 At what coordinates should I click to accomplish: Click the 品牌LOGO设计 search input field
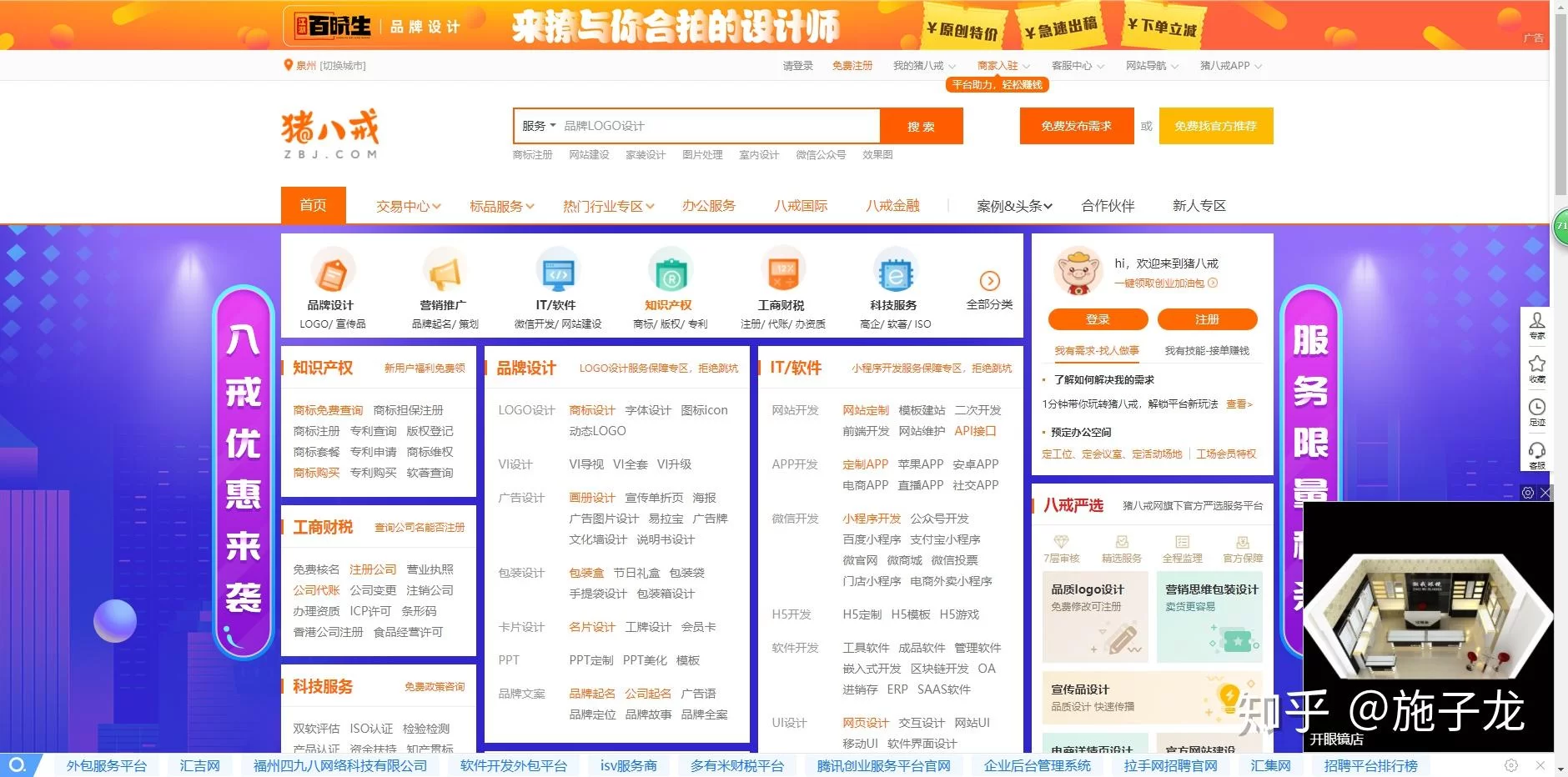click(x=717, y=126)
